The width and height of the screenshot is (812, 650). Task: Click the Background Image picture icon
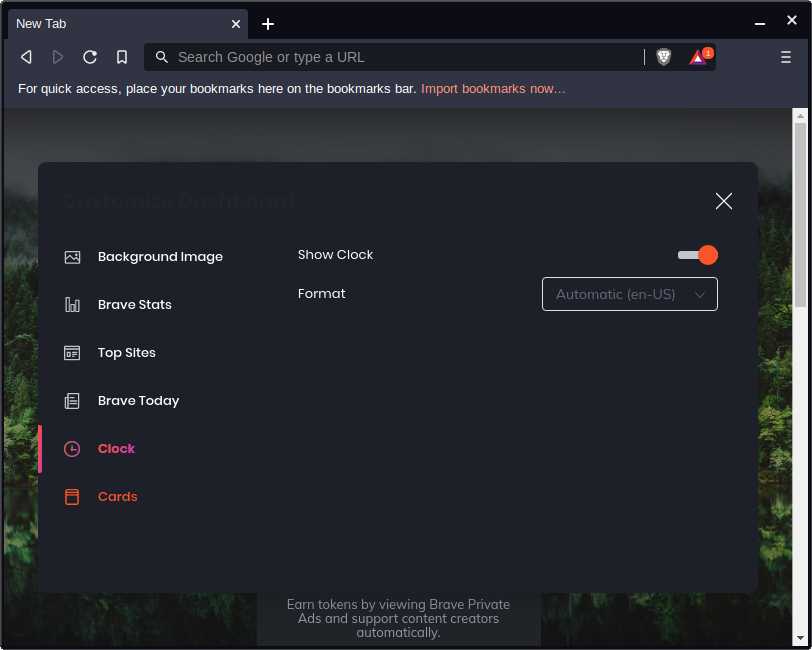click(72, 257)
